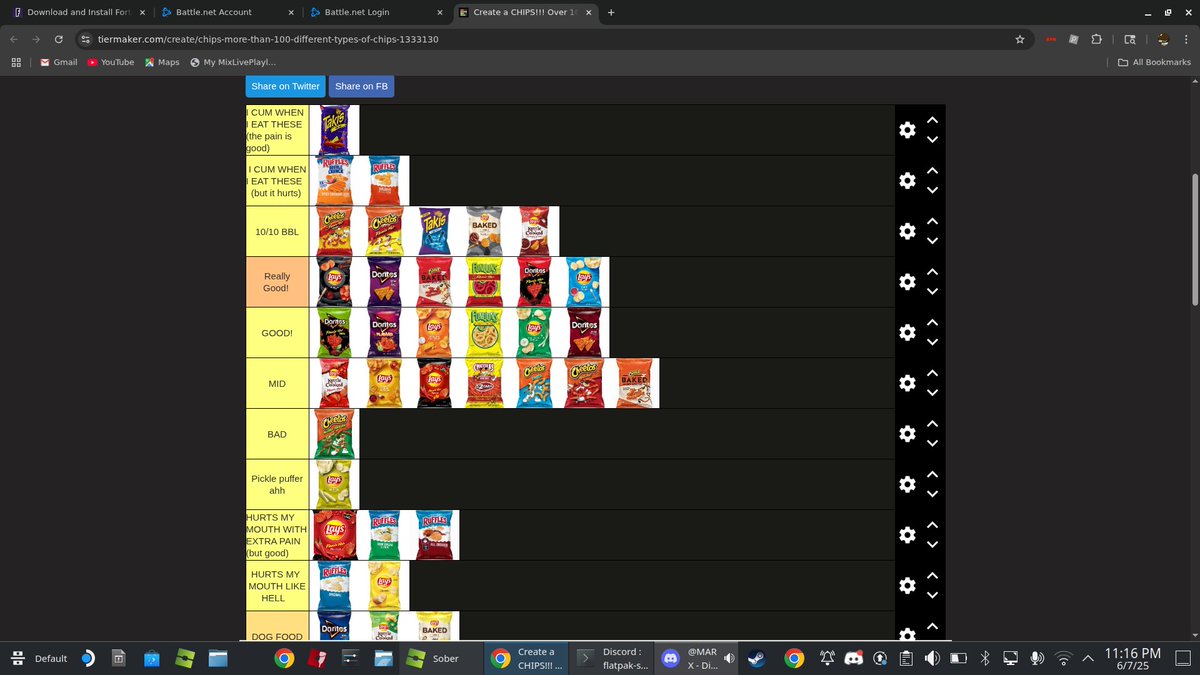Screen dimensions: 1200x675
Task: Click the yellow MID tier label
Action: point(277,383)
